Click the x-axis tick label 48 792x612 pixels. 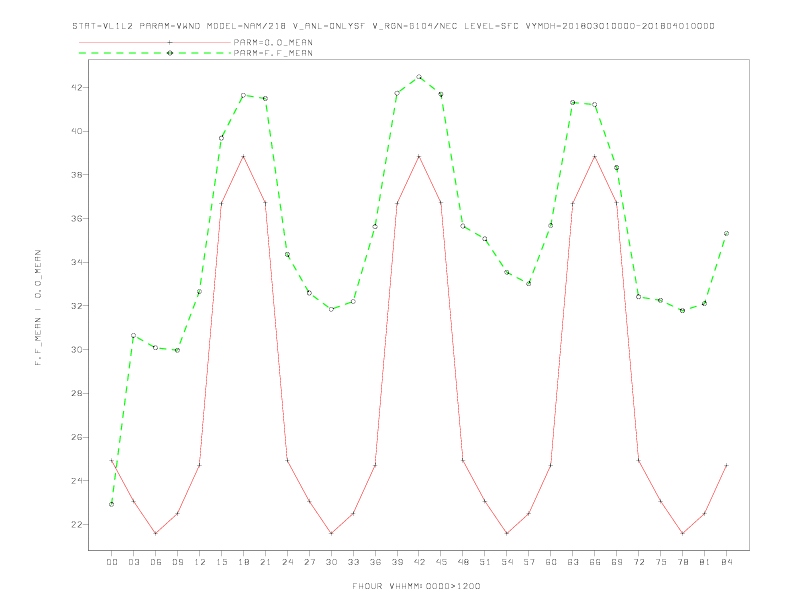point(463,562)
